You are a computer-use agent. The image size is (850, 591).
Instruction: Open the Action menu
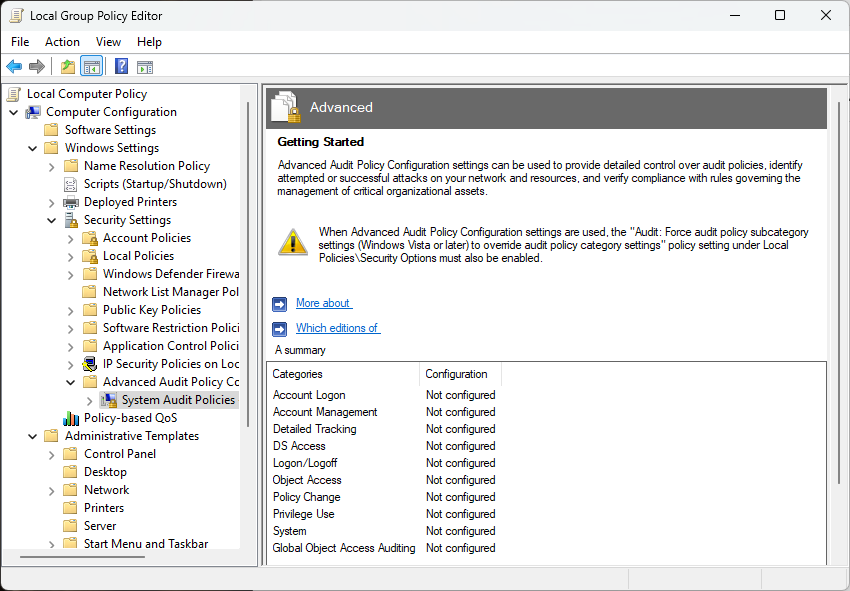pyautogui.click(x=62, y=42)
